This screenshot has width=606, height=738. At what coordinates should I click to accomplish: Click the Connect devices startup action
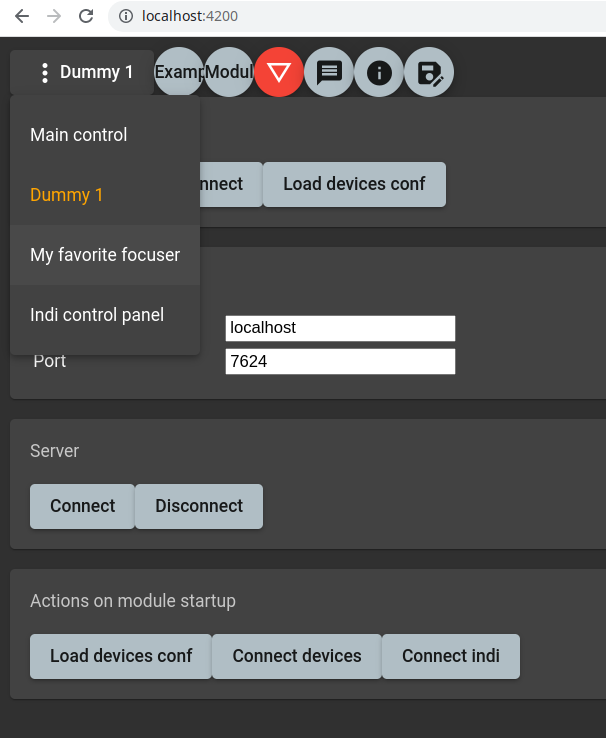297,656
